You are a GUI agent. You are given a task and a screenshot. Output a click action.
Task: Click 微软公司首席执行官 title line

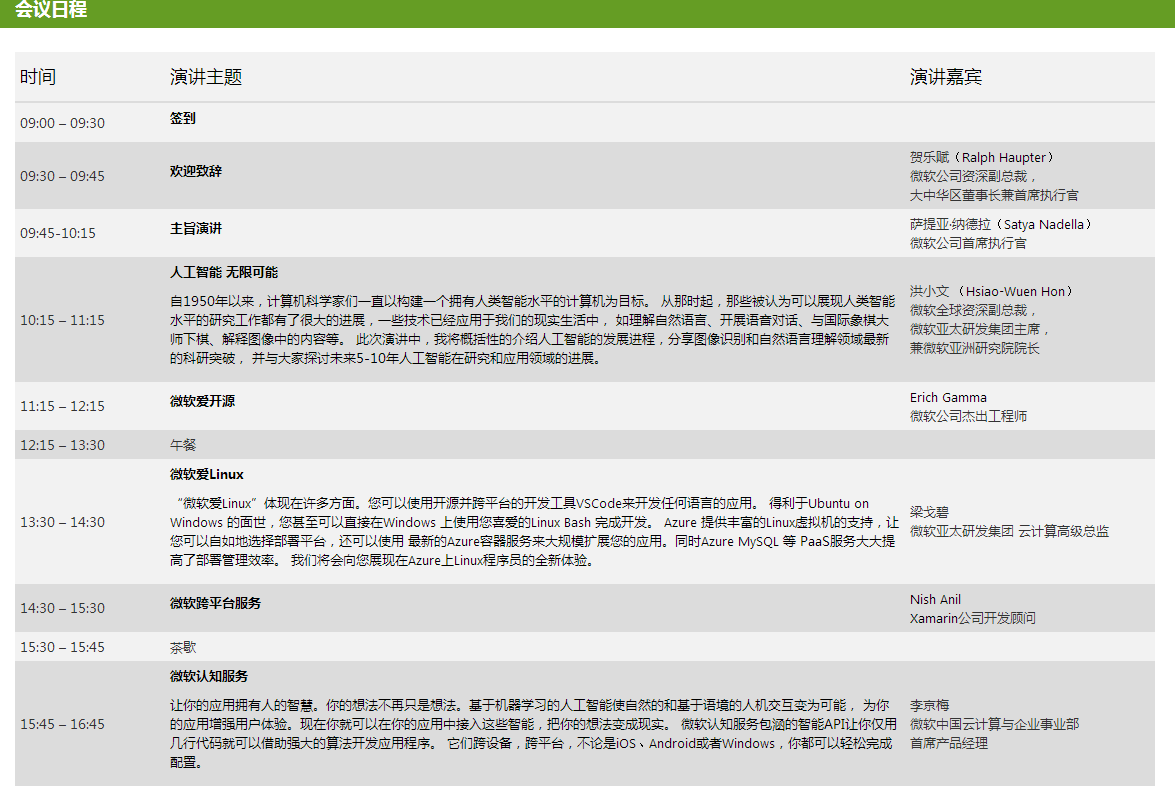[968, 243]
